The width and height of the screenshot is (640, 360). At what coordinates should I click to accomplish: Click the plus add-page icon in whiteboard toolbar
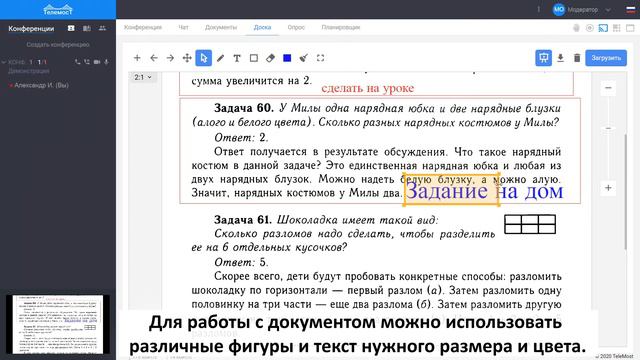click(x=137, y=58)
